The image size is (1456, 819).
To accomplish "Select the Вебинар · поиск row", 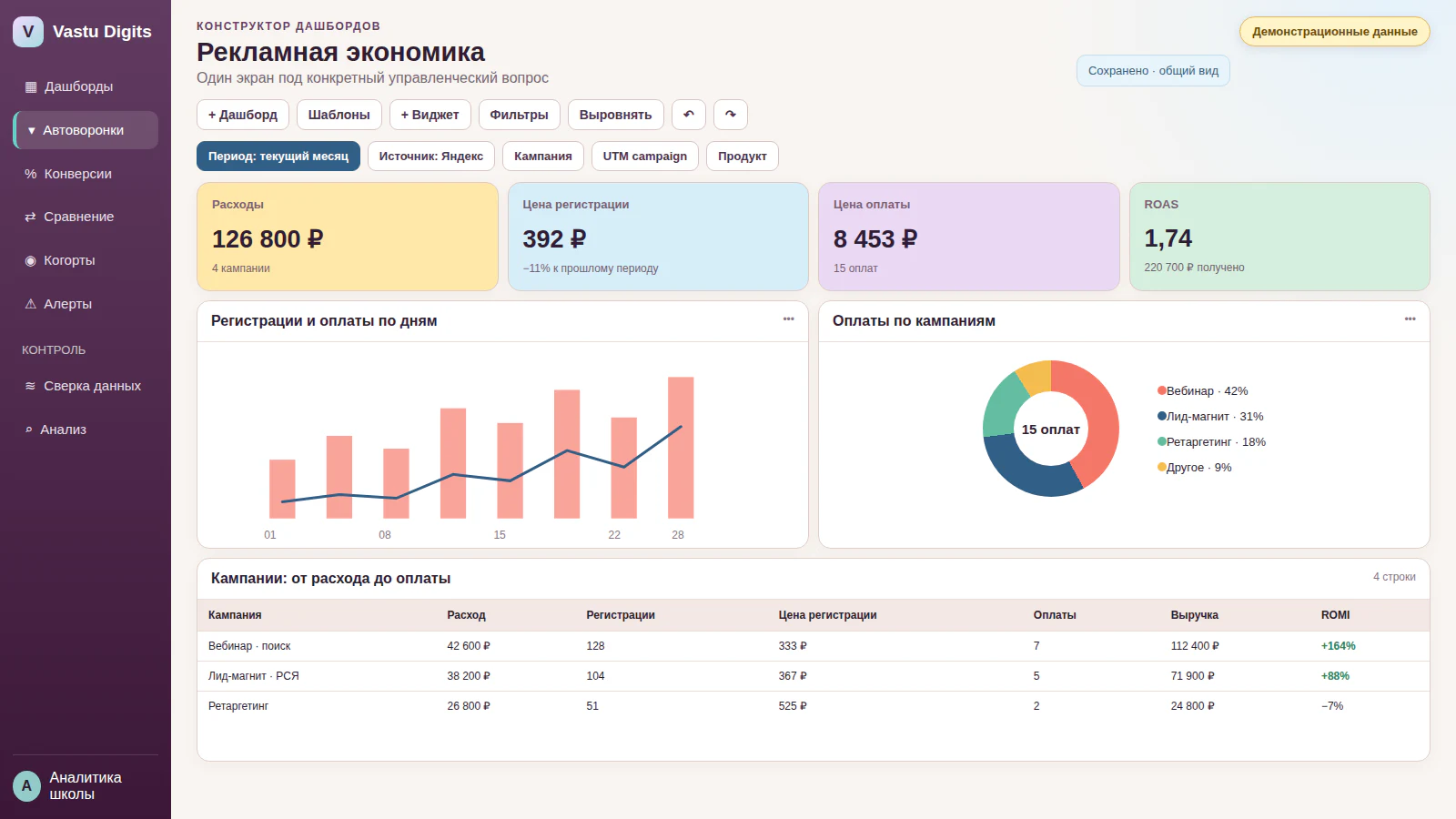I will [x=814, y=646].
